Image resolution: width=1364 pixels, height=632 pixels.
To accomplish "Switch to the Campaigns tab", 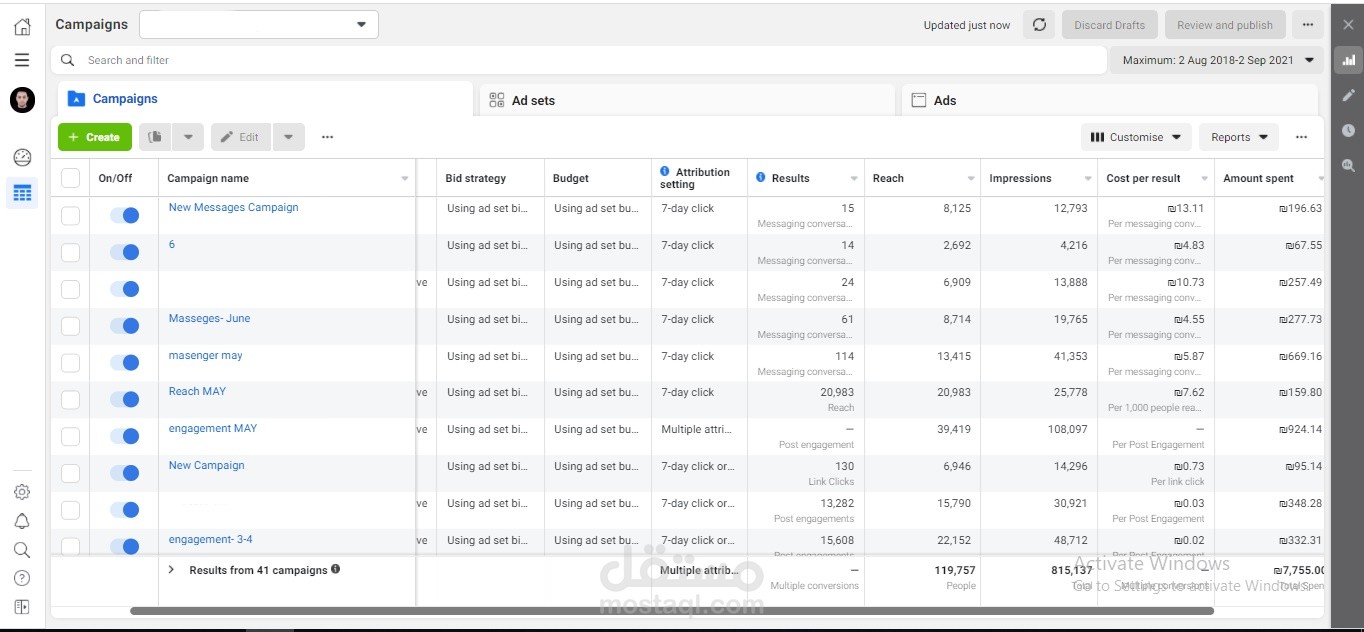I will click(x=265, y=99).
